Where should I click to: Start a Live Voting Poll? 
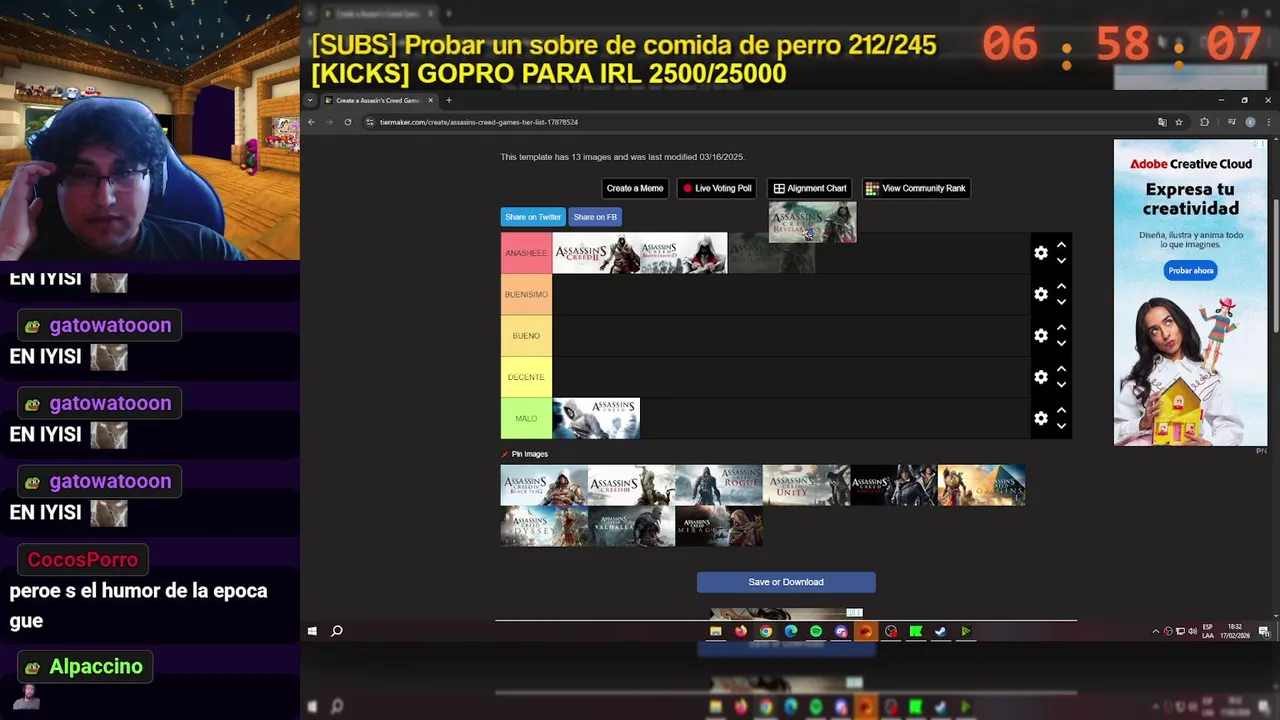[x=717, y=188]
